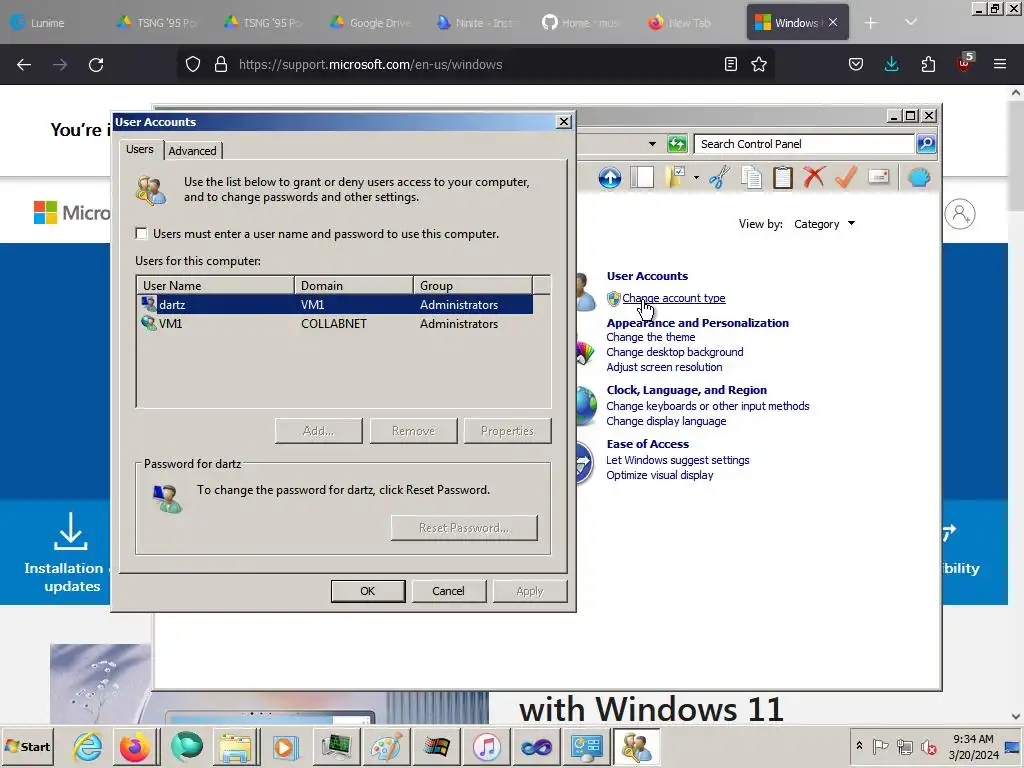1024x768 pixels.
Task: Close the User Accounts dialog
Action: (x=564, y=122)
